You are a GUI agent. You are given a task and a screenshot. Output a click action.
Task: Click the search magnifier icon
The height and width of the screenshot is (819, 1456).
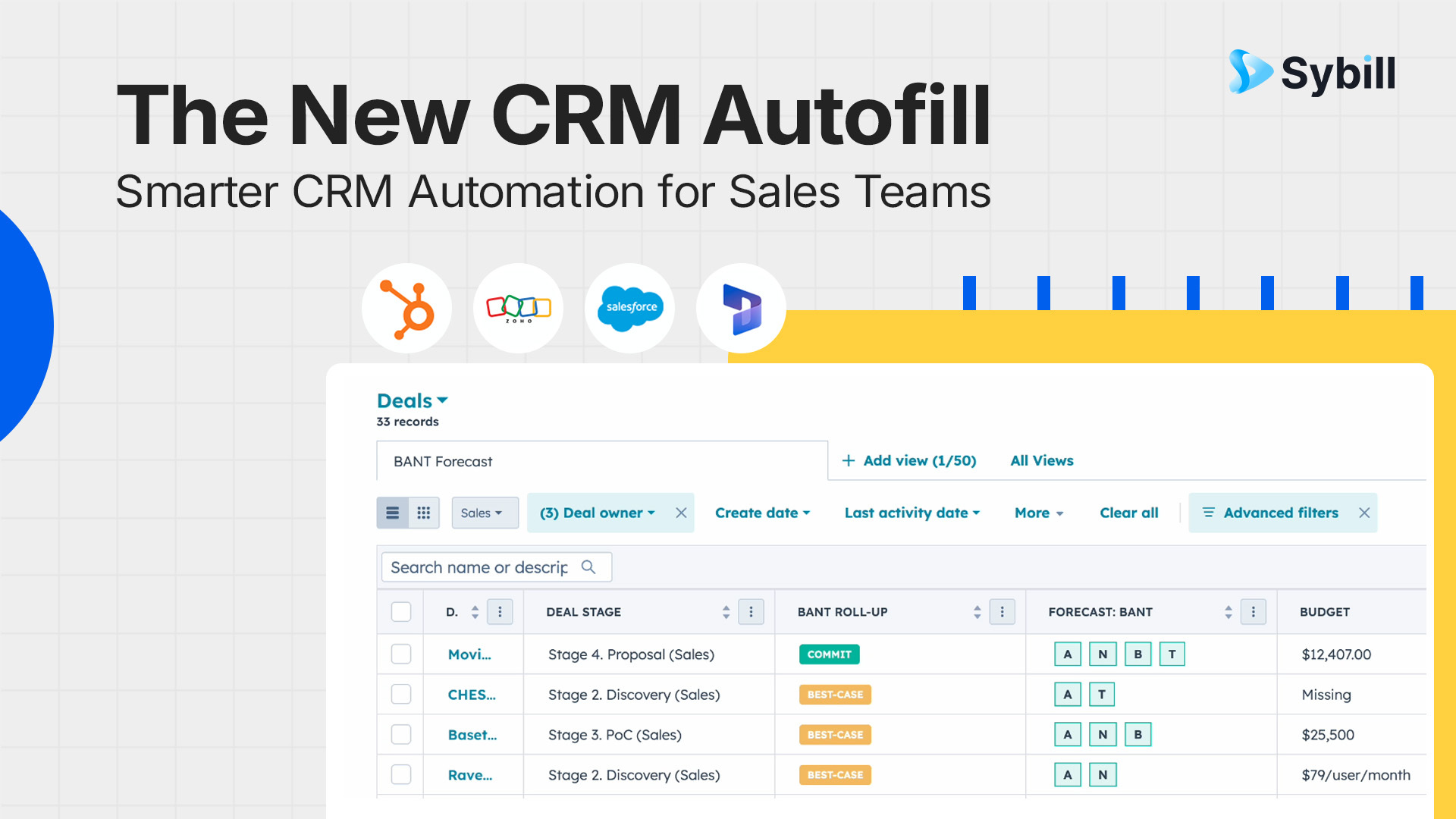[588, 566]
